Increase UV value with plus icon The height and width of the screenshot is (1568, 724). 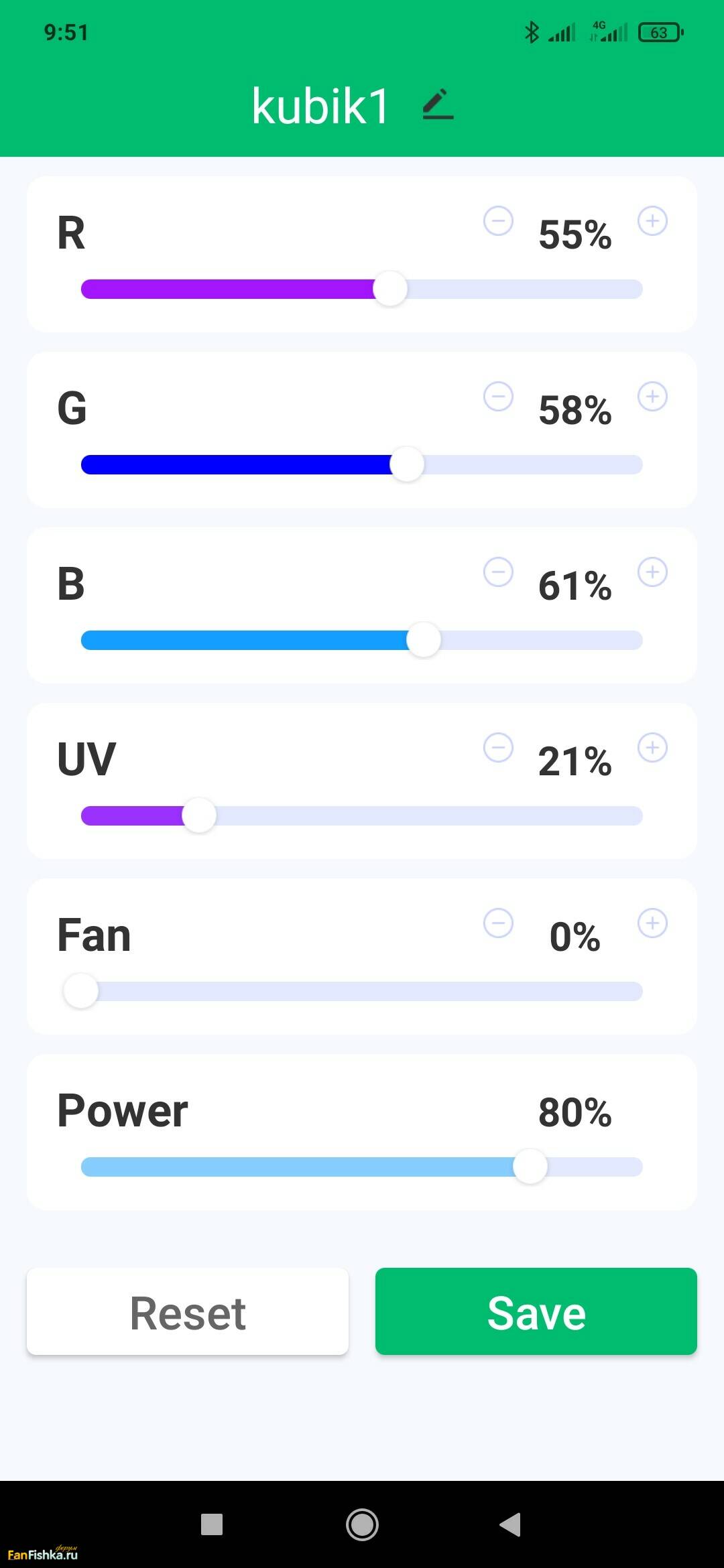coord(652,748)
